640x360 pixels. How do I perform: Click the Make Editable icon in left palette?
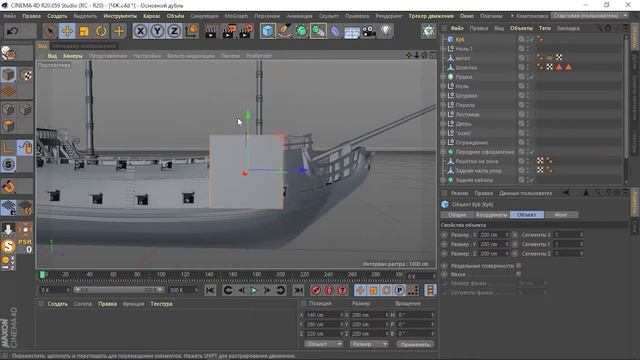tap(8, 53)
